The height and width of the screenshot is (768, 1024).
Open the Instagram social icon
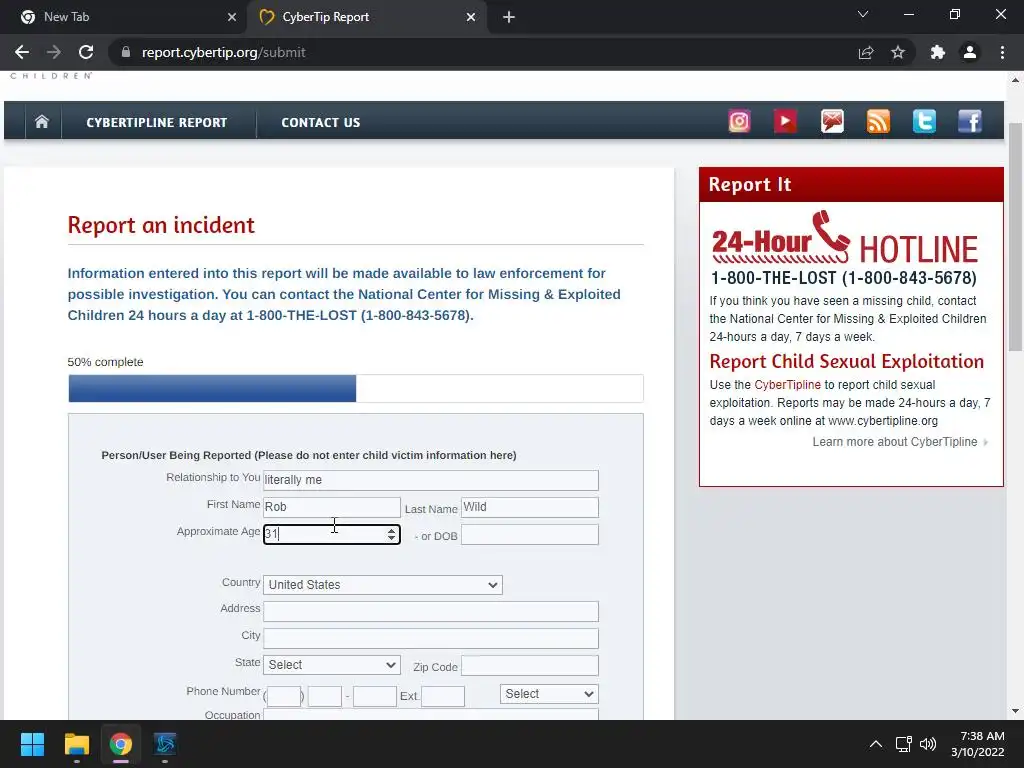739,121
